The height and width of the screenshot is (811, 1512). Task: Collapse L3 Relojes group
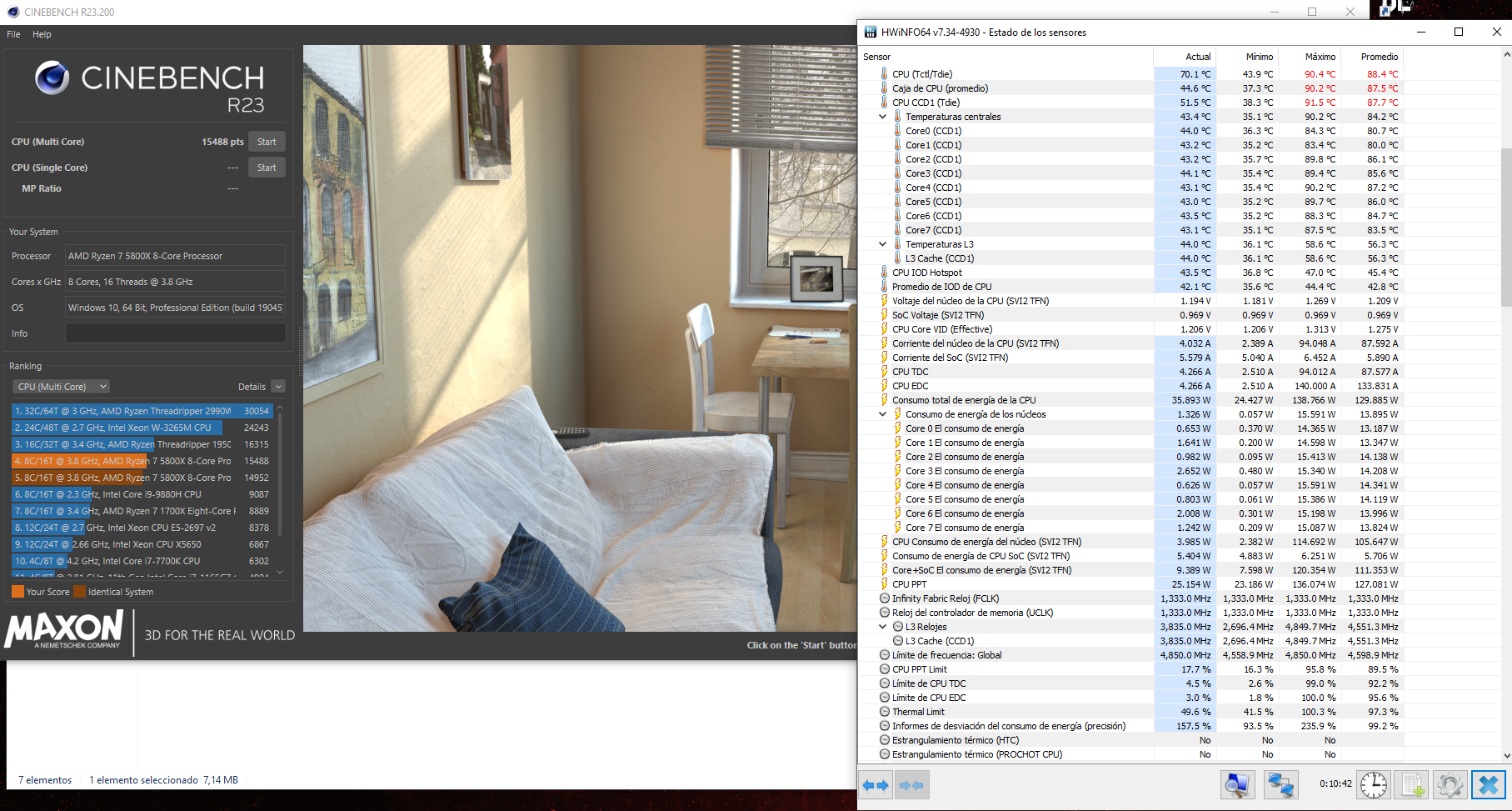pyautogui.click(x=883, y=627)
